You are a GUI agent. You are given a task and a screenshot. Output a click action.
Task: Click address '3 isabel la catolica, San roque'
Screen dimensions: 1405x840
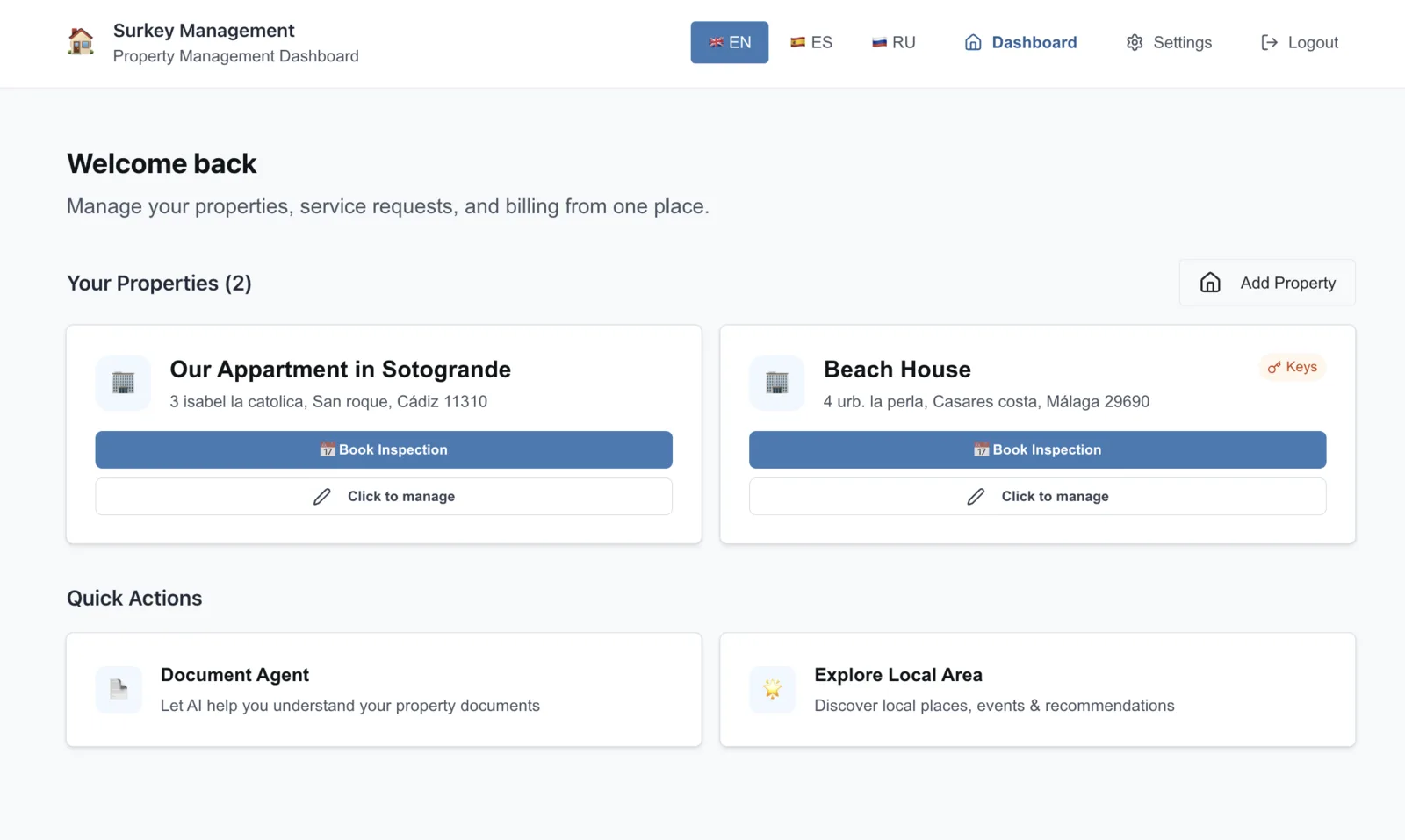(x=328, y=401)
